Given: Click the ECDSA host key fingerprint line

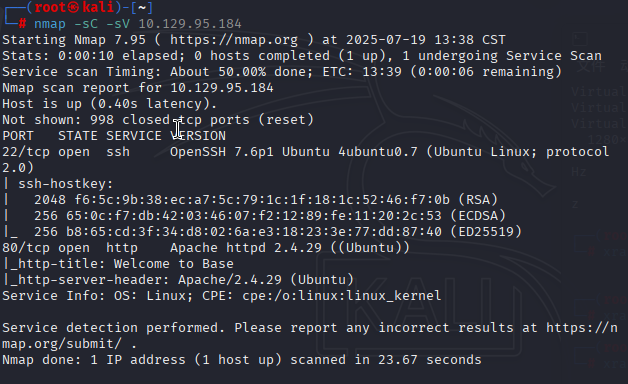Looking at the screenshot, I should (x=270, y=216).
